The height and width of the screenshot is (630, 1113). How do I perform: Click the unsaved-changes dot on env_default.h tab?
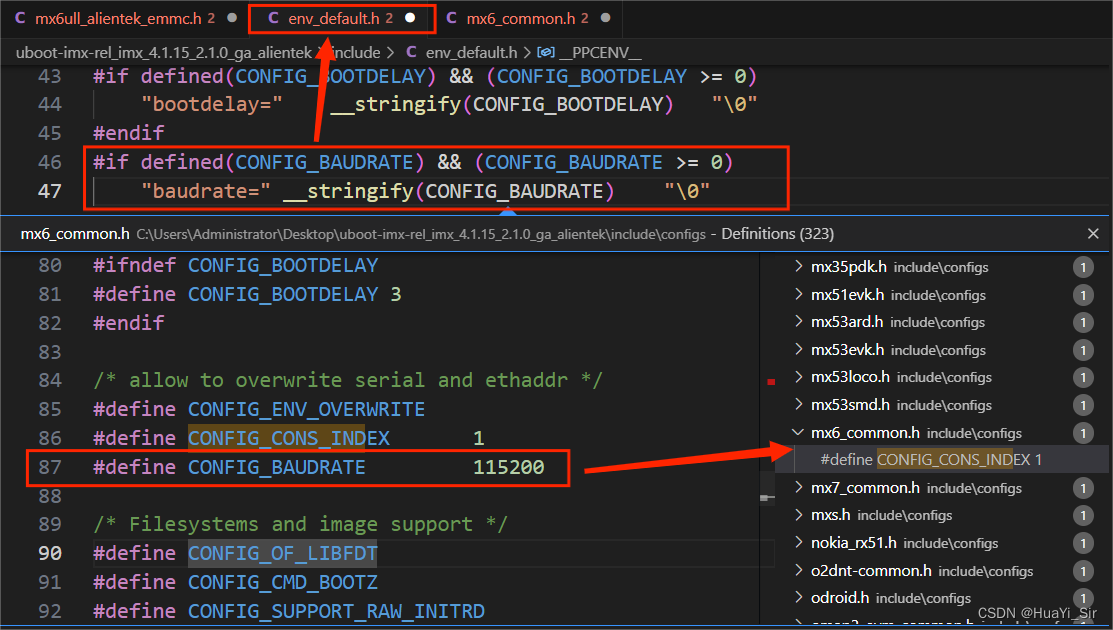[x=408, y=17]
